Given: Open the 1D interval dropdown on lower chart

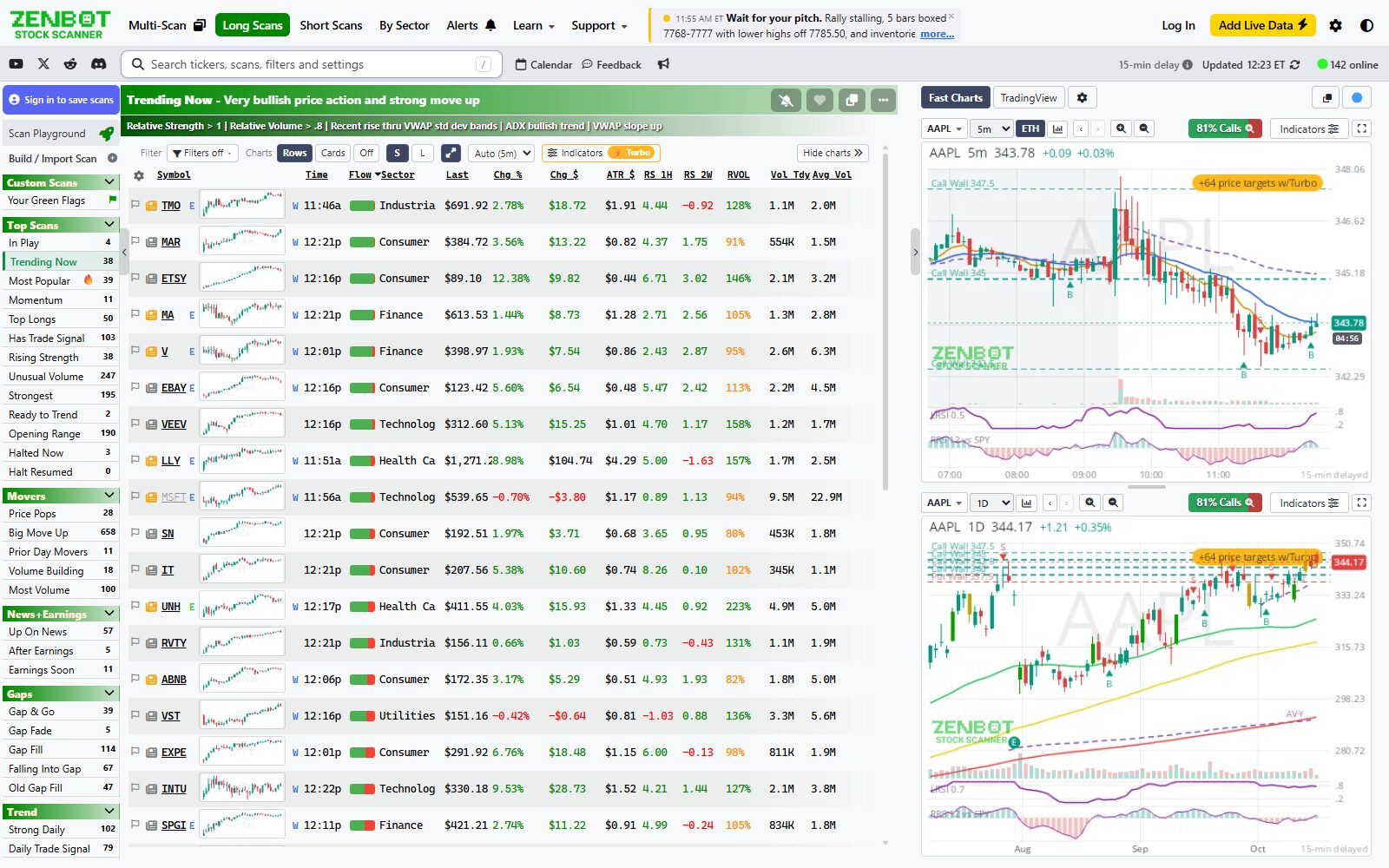Looking at the screenshot, I should point(992,503).
